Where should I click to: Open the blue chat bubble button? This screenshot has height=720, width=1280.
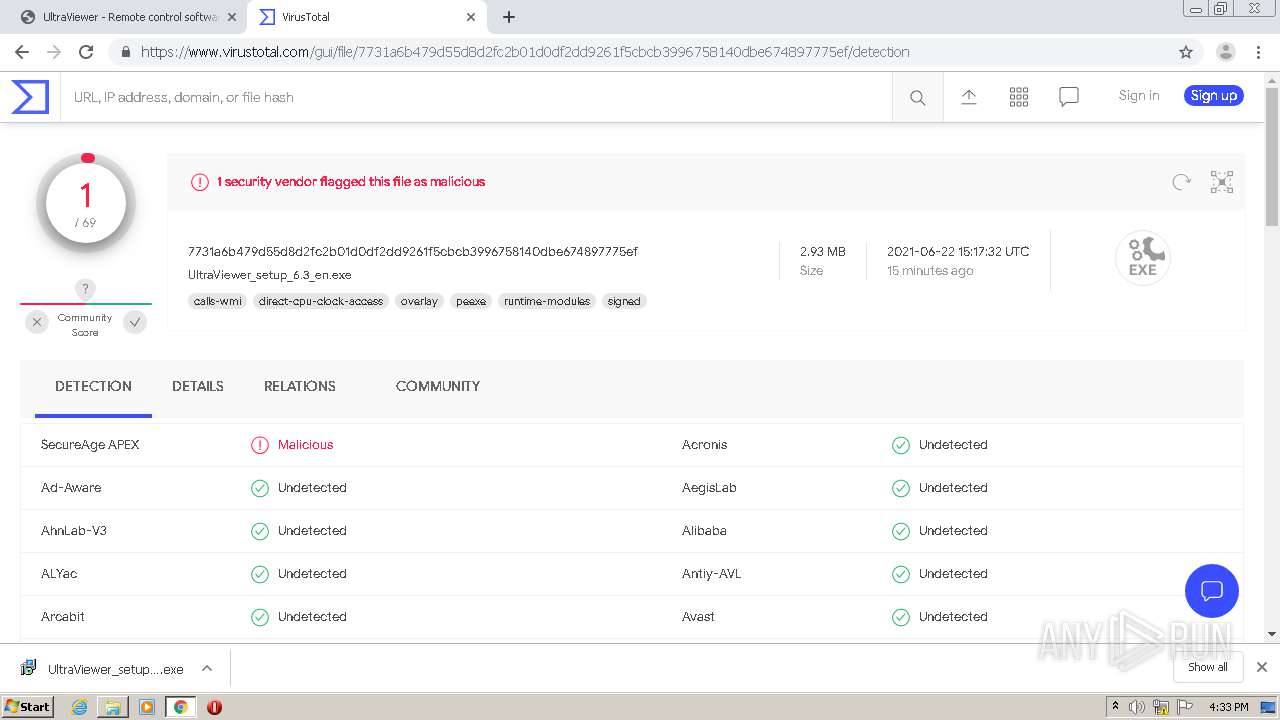(x=1211, y=590)
